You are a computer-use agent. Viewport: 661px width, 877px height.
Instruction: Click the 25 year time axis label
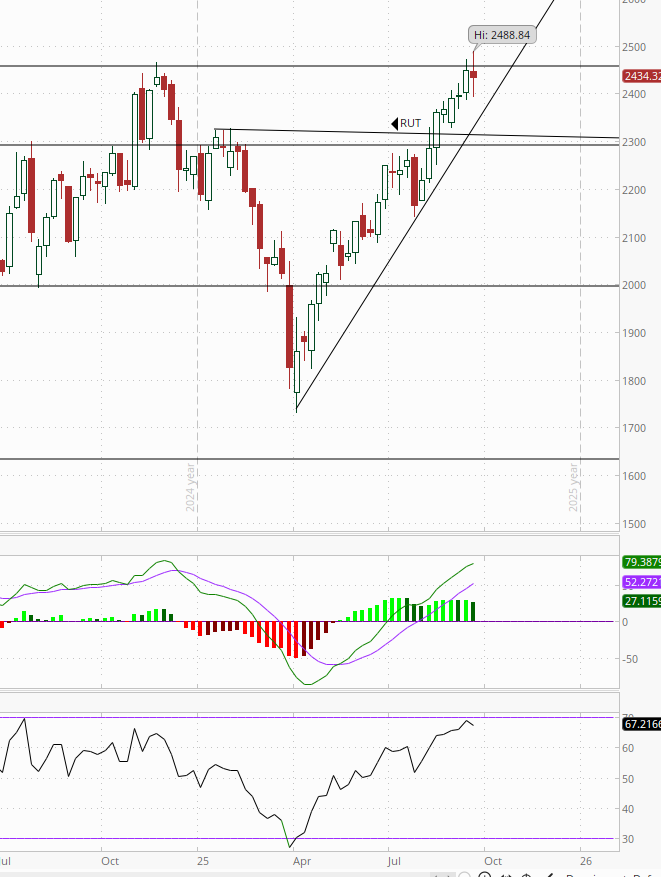pyautogui.click(x=202, y=861)
